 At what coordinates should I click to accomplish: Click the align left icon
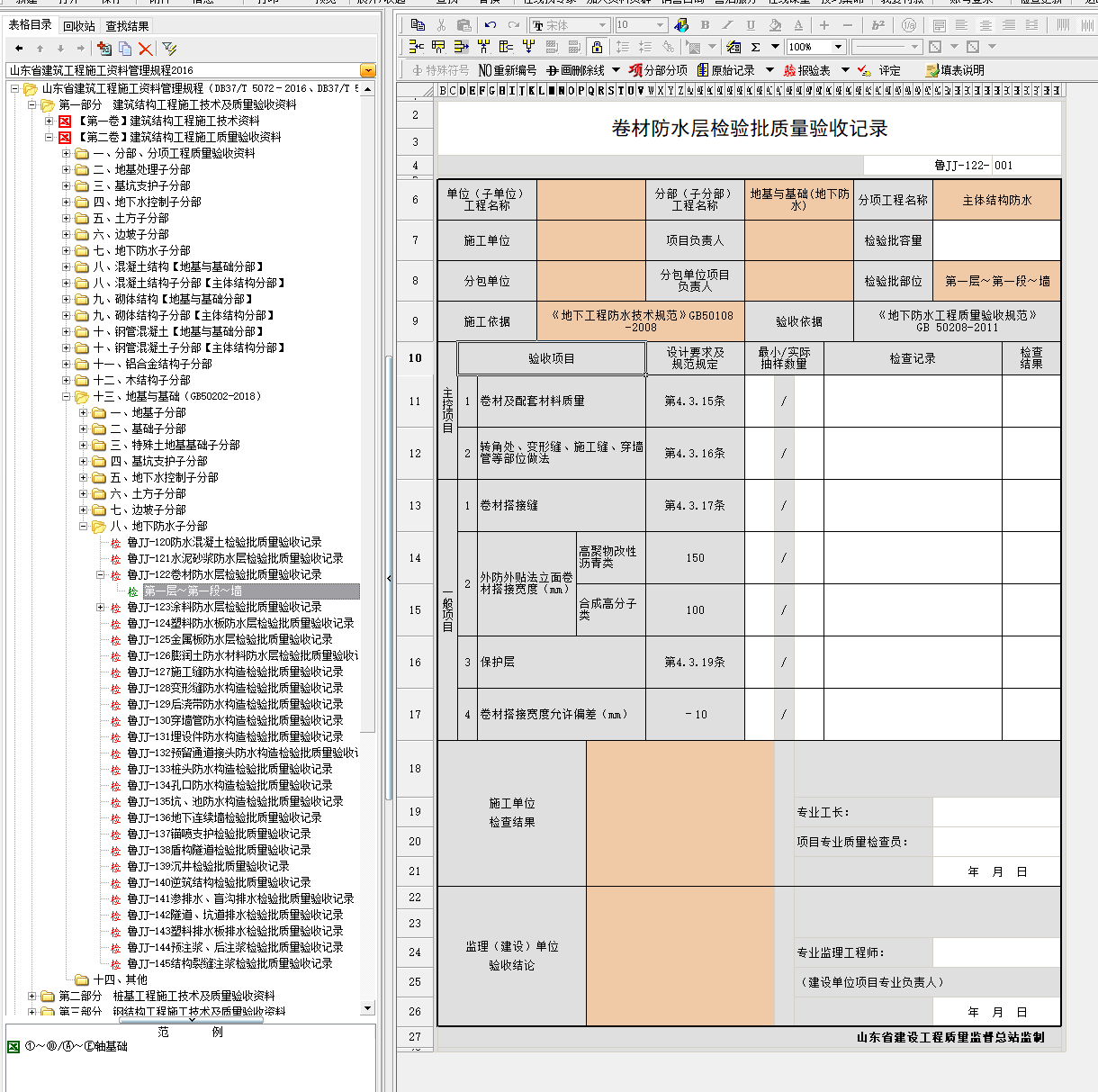pos(961,25)
